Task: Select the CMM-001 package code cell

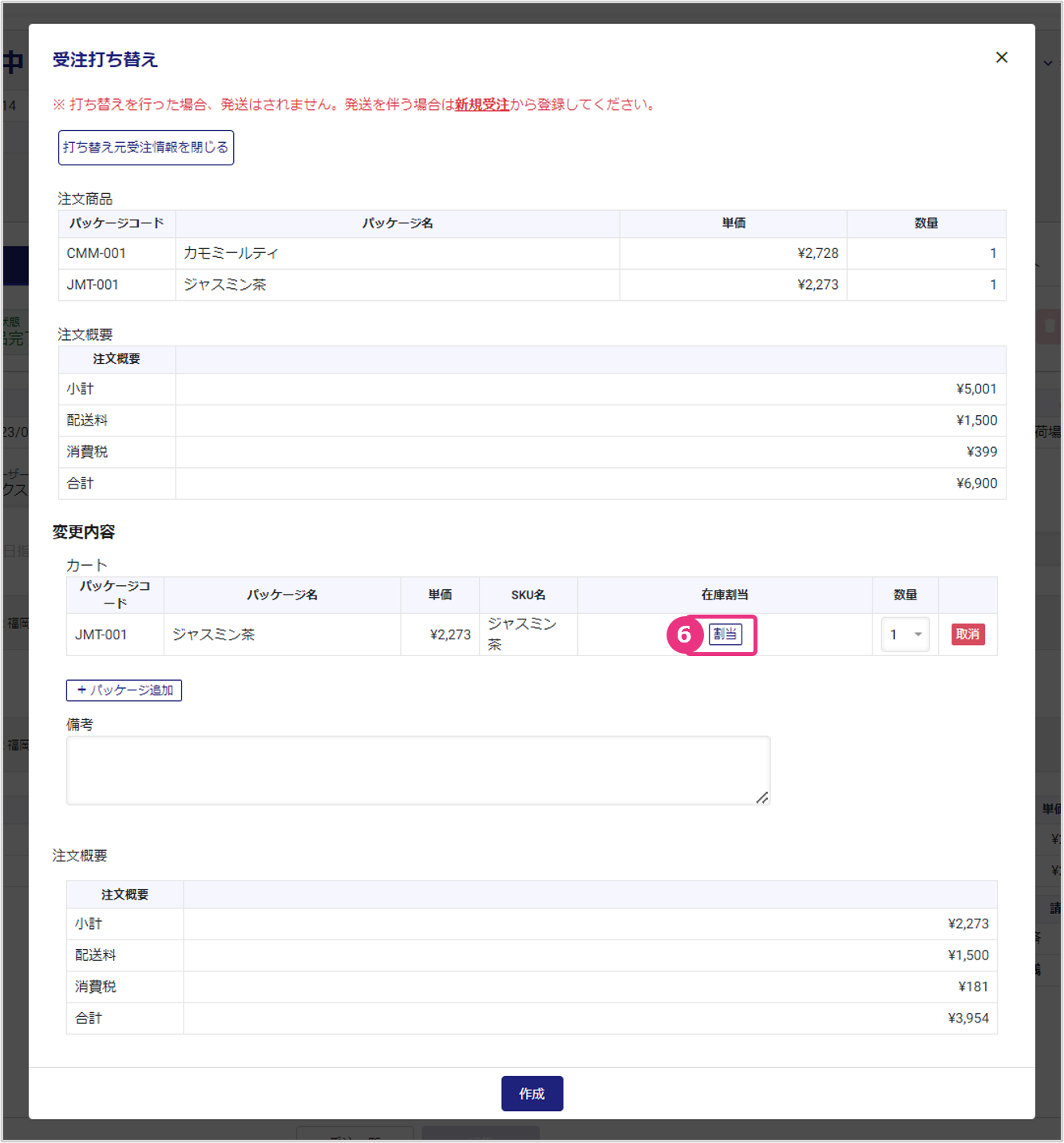Action: (x=97, y=254)
